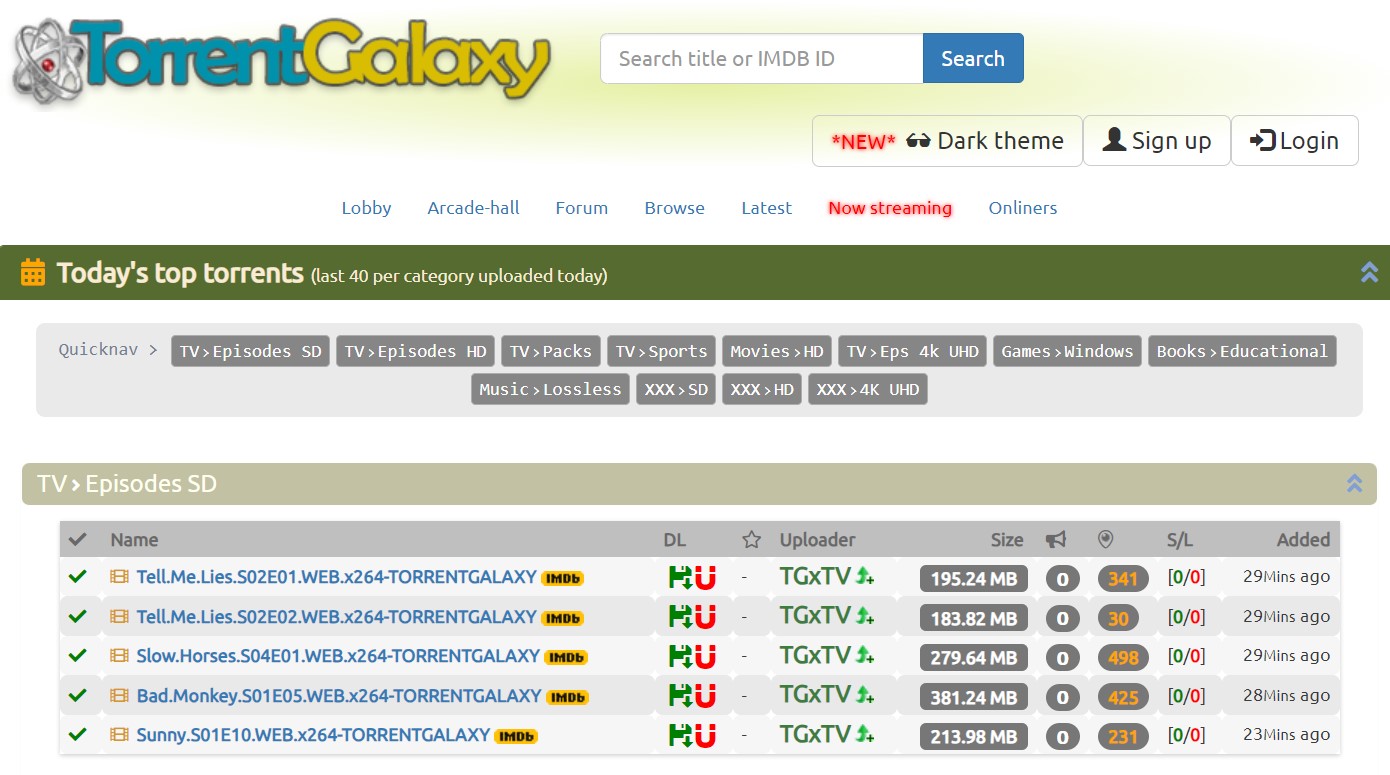This screenshot has height=775, width=1390.
Task: Open the Login page
Action: click(x=1294, y=141)
